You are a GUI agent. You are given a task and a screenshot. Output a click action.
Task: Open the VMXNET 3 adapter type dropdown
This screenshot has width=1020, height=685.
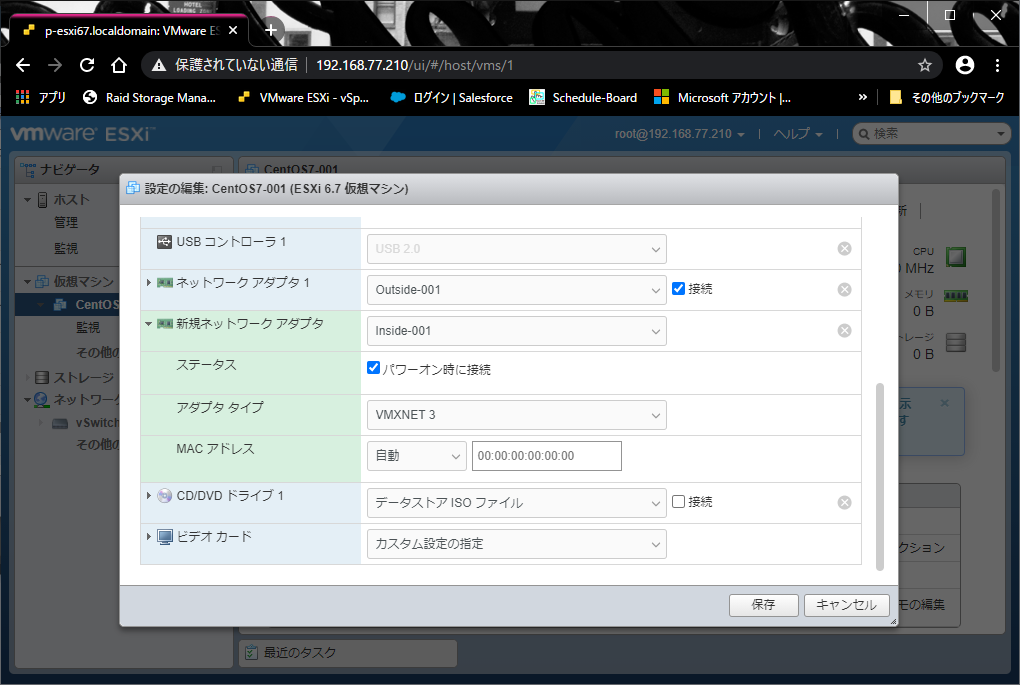(517, 415)
